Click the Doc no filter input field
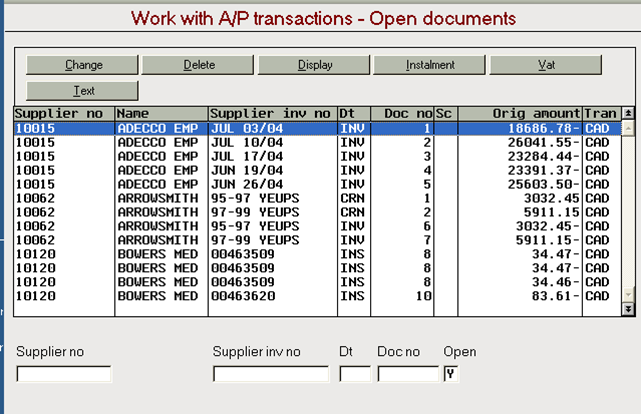This screenshot has height=414, width=641. 408,374
